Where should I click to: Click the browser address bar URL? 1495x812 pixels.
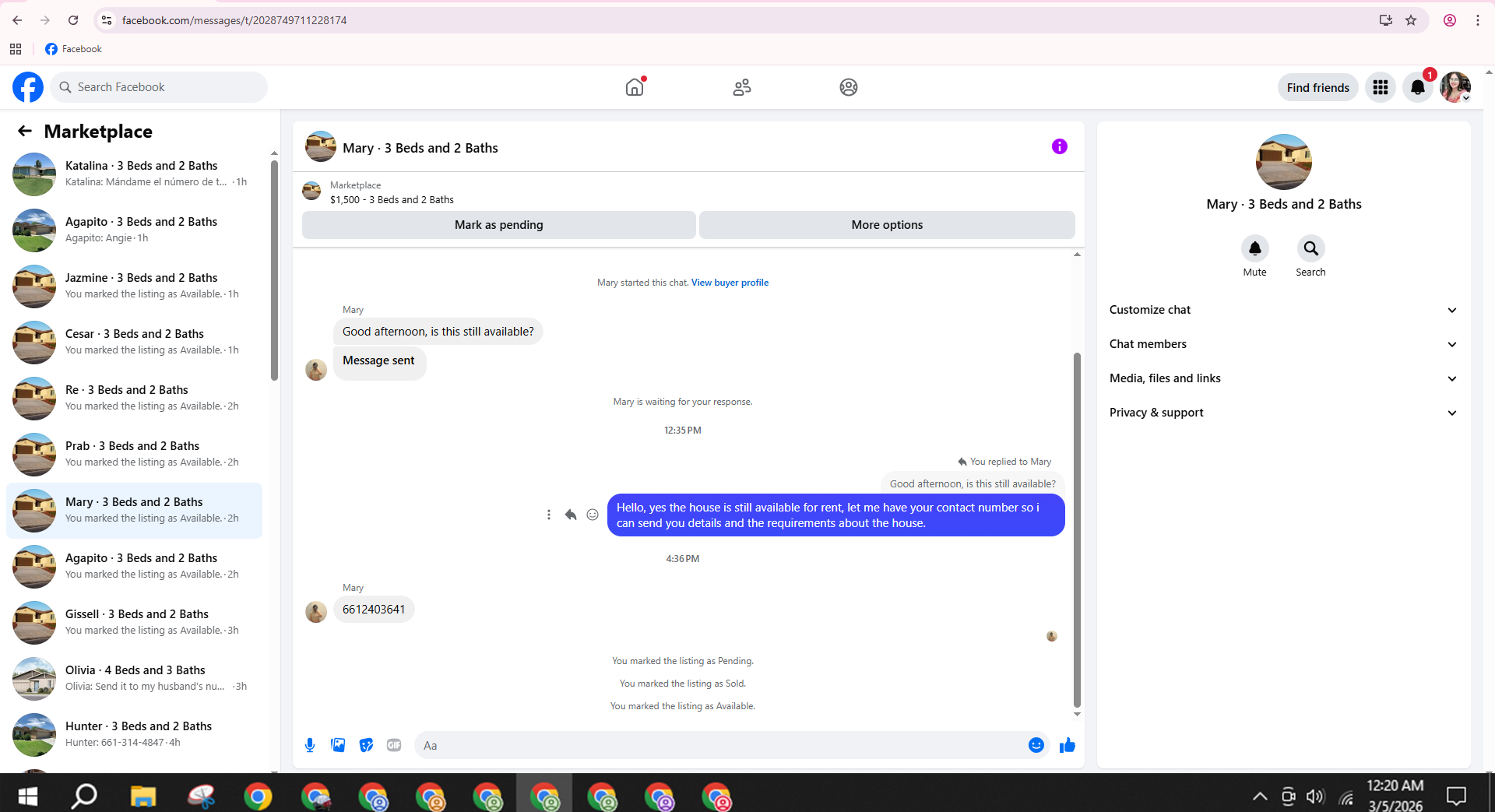click(234, 20)
